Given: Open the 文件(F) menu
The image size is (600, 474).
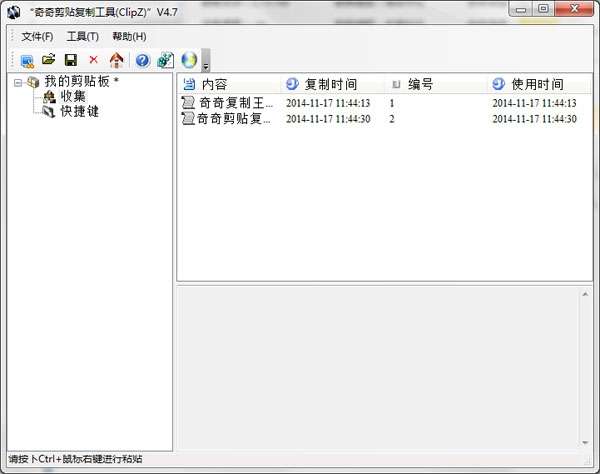Looking at the screenshot, I should click(x=37, y=37).
